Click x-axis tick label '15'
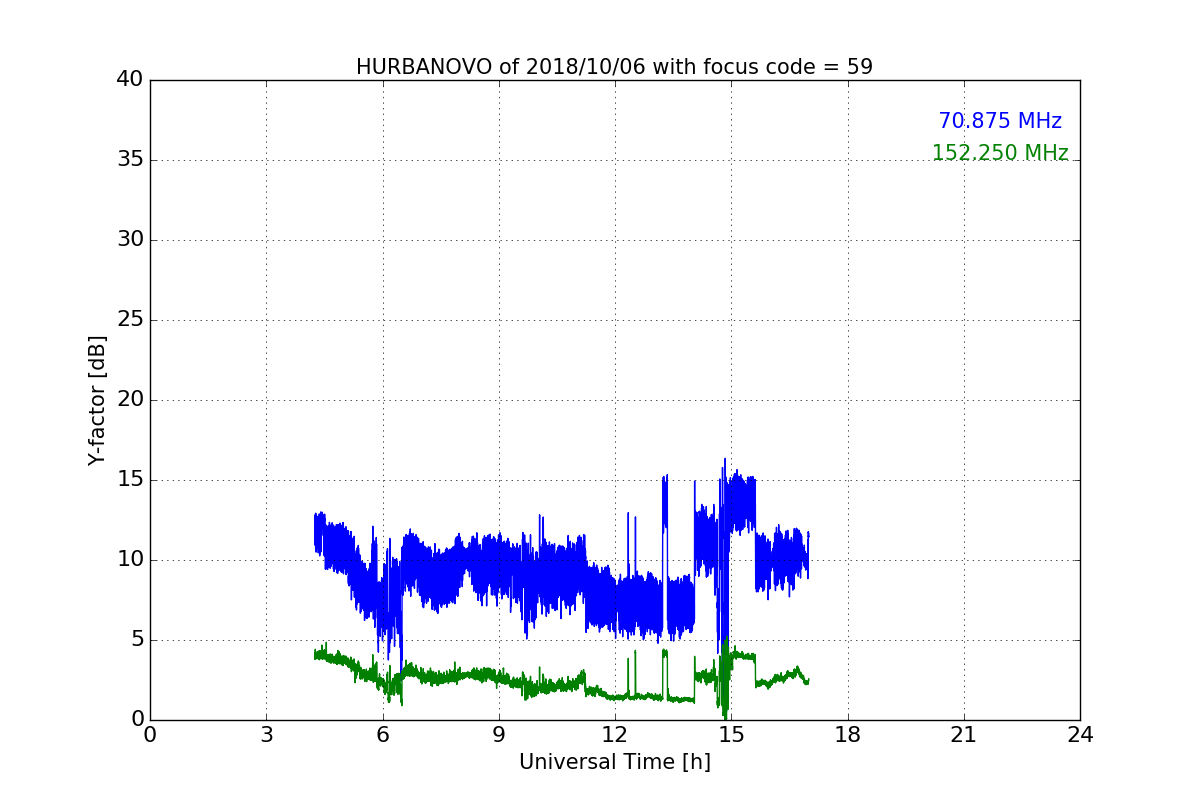 [731, 735]
